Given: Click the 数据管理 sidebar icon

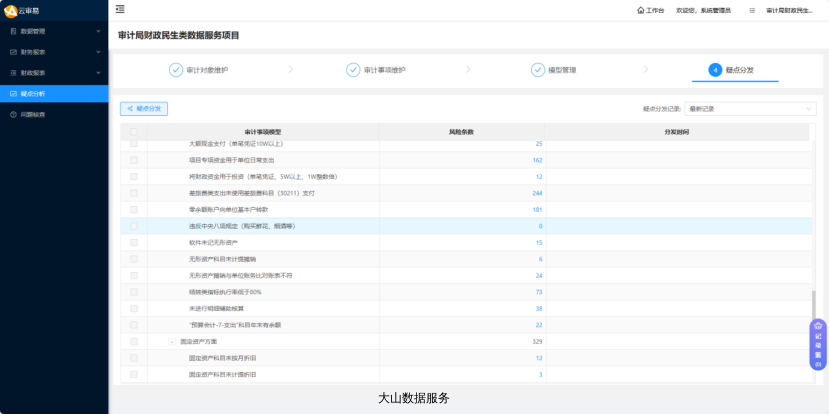Looking at the screenshot, I should (x=12, y=31).
